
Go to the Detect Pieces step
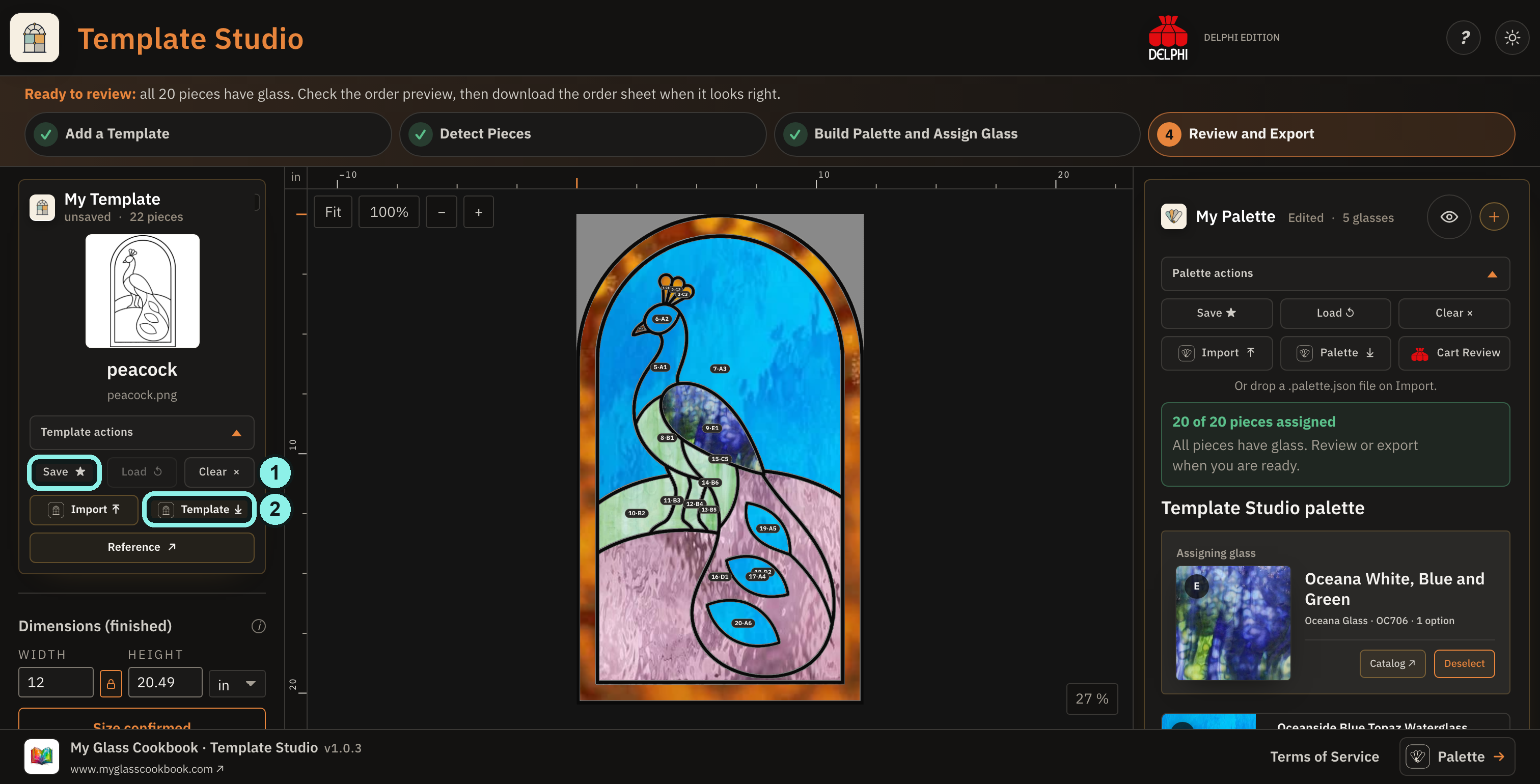click(x=582, y=134)
